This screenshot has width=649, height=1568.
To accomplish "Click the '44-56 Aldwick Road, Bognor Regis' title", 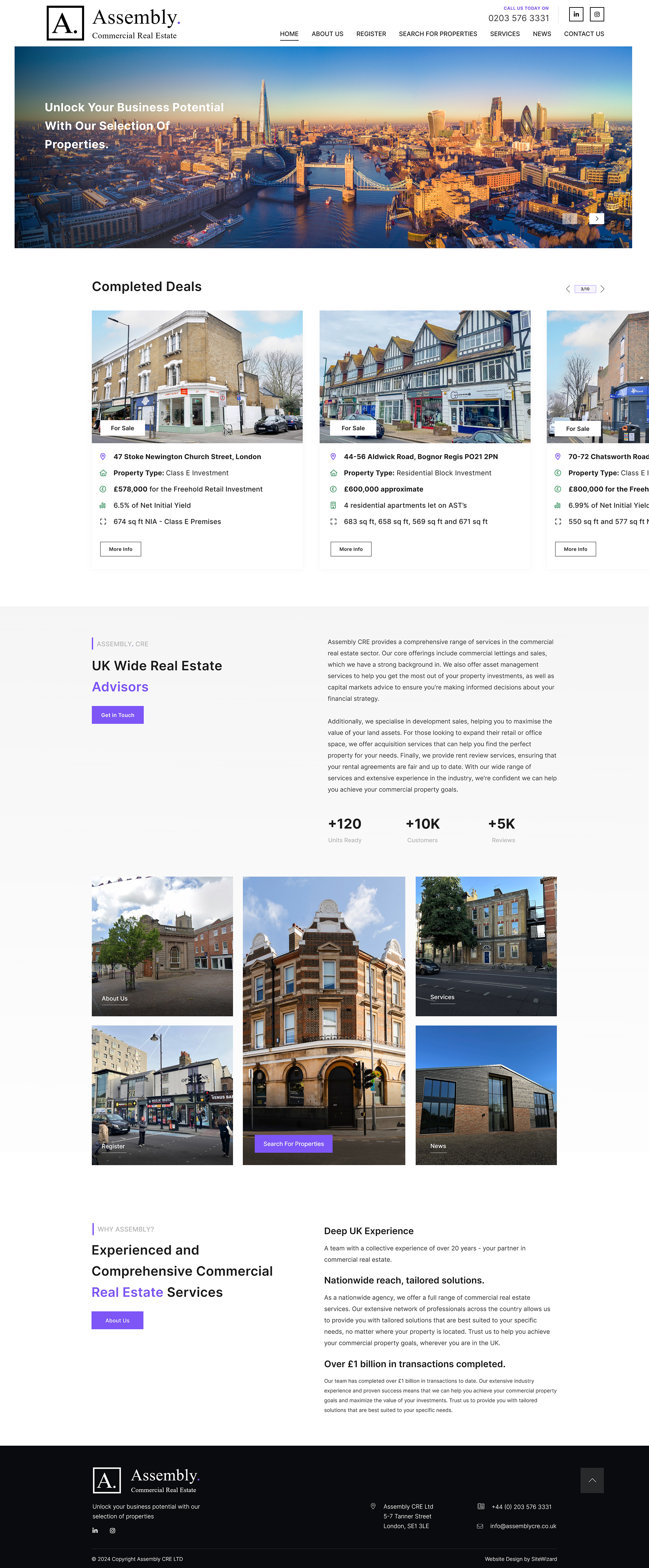I will 421,456.
